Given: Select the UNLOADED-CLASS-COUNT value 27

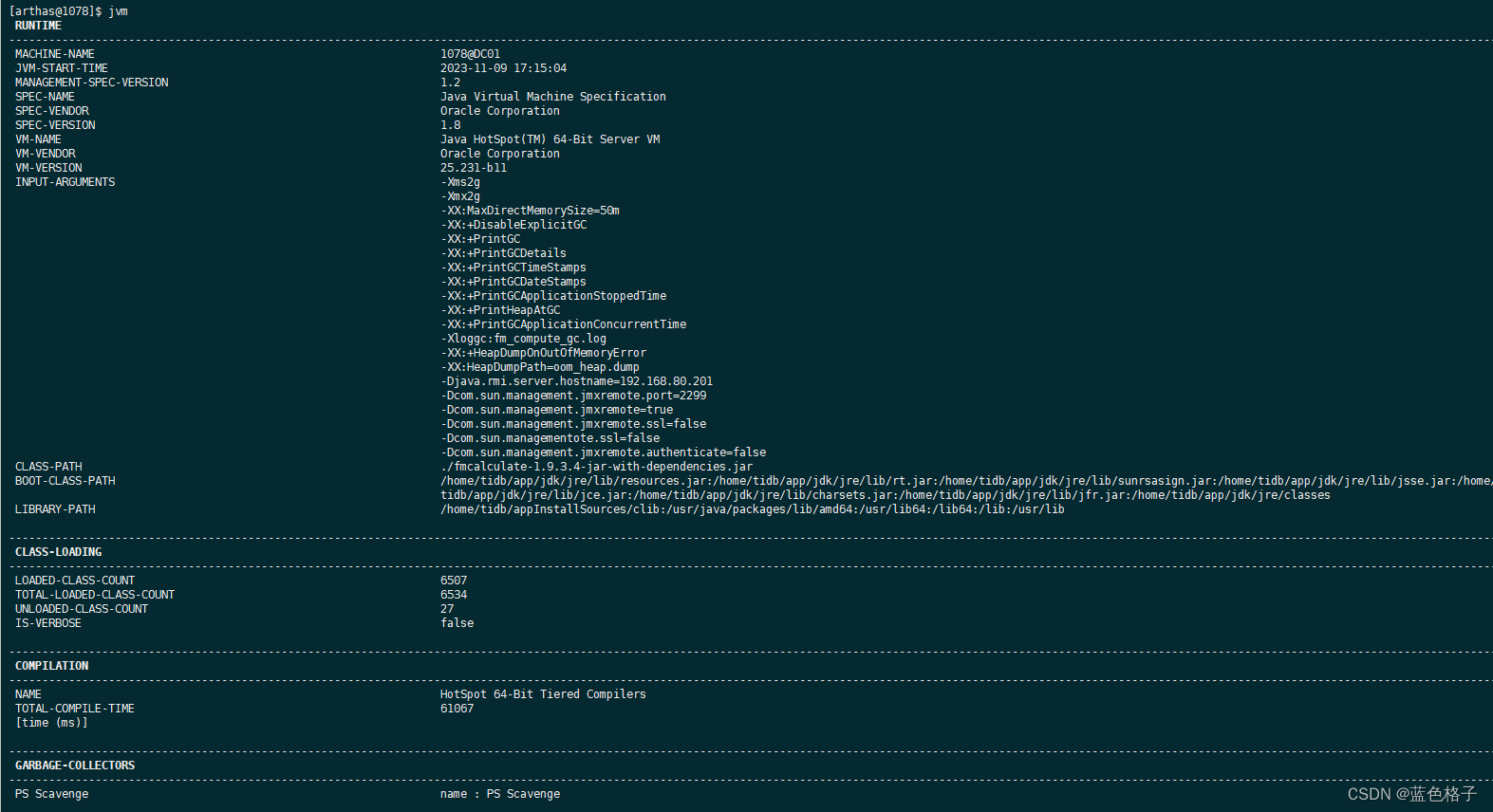Looking at the screenshot, I should pyautogui.click(x=447, y=609).
